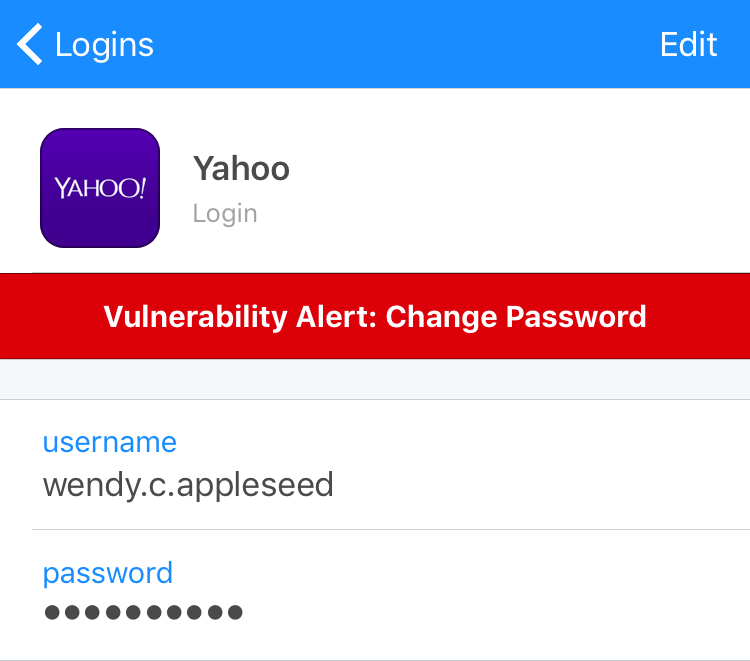The width and height of the screenshot is (750, 661).
Task: Copy the wendy.c.appleseed username value
Action: pos(188,485)
